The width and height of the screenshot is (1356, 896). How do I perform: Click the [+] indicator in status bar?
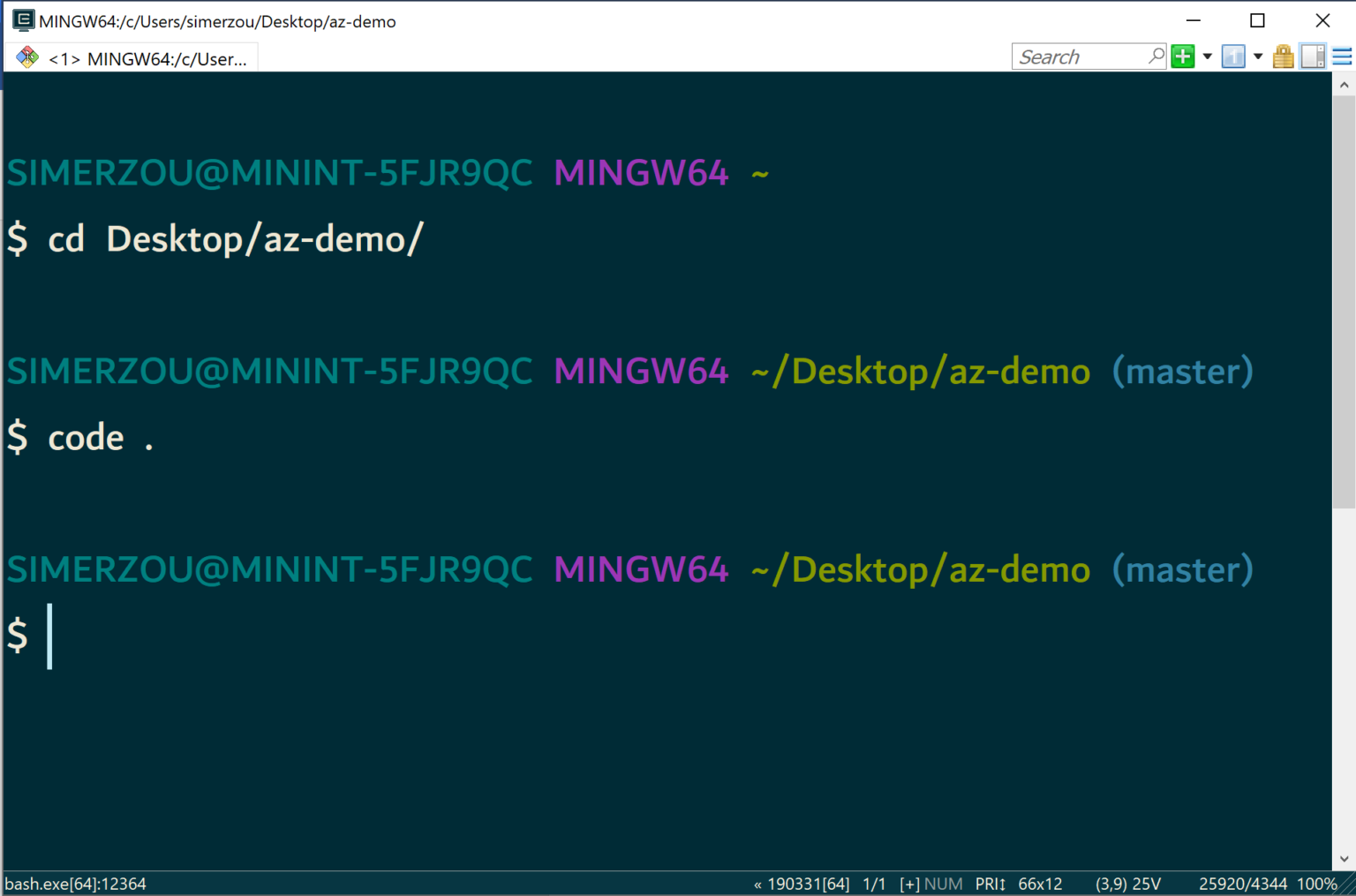pyautogui.click(x=909, y=884)
